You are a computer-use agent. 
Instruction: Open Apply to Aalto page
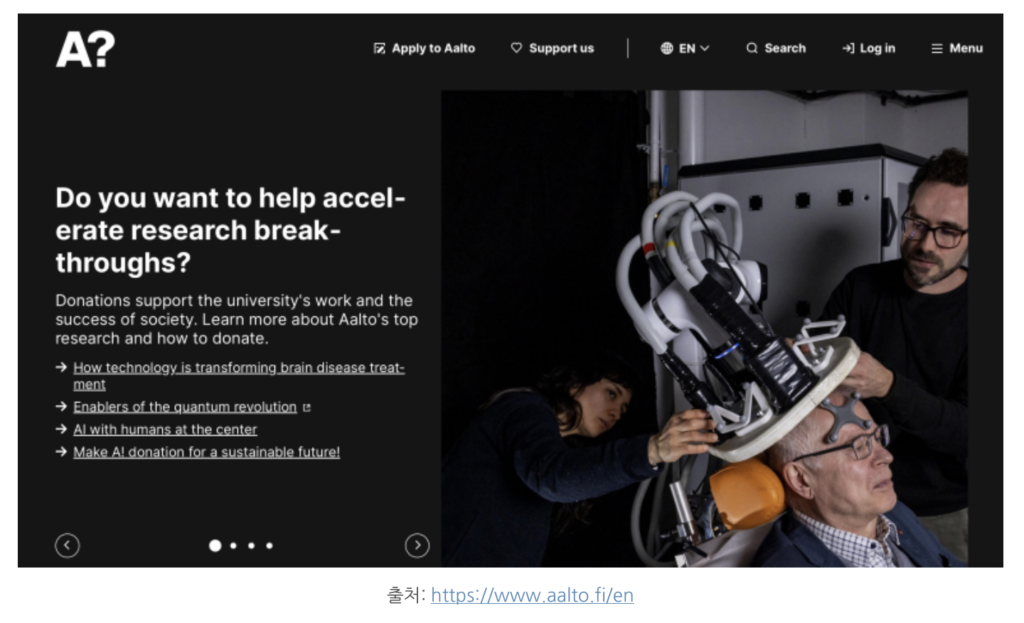coord(433,48)
